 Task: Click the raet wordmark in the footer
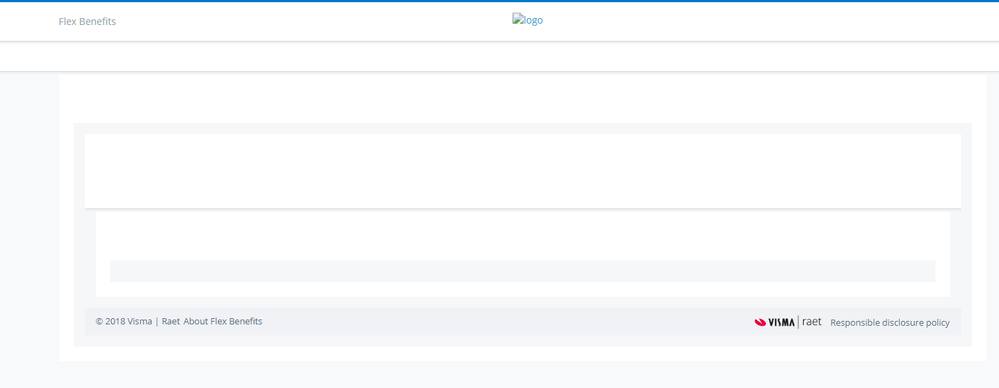click(812, 322)
